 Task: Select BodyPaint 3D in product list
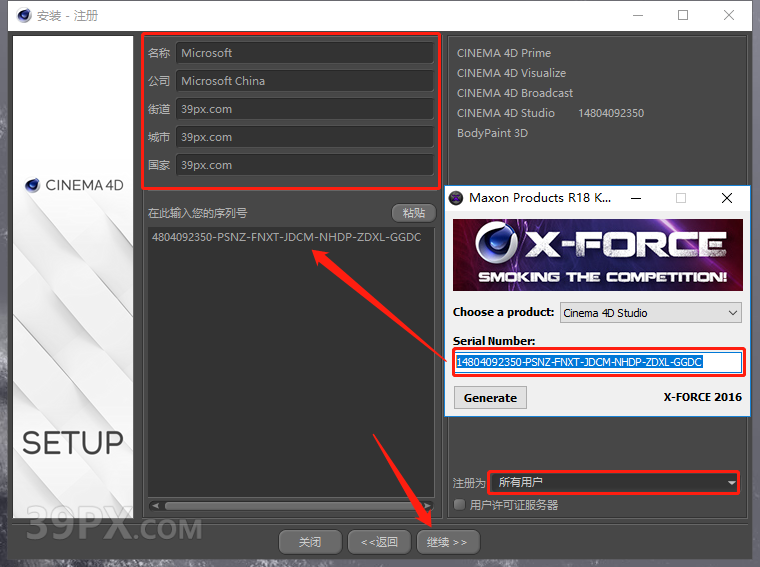coord(492,133)
